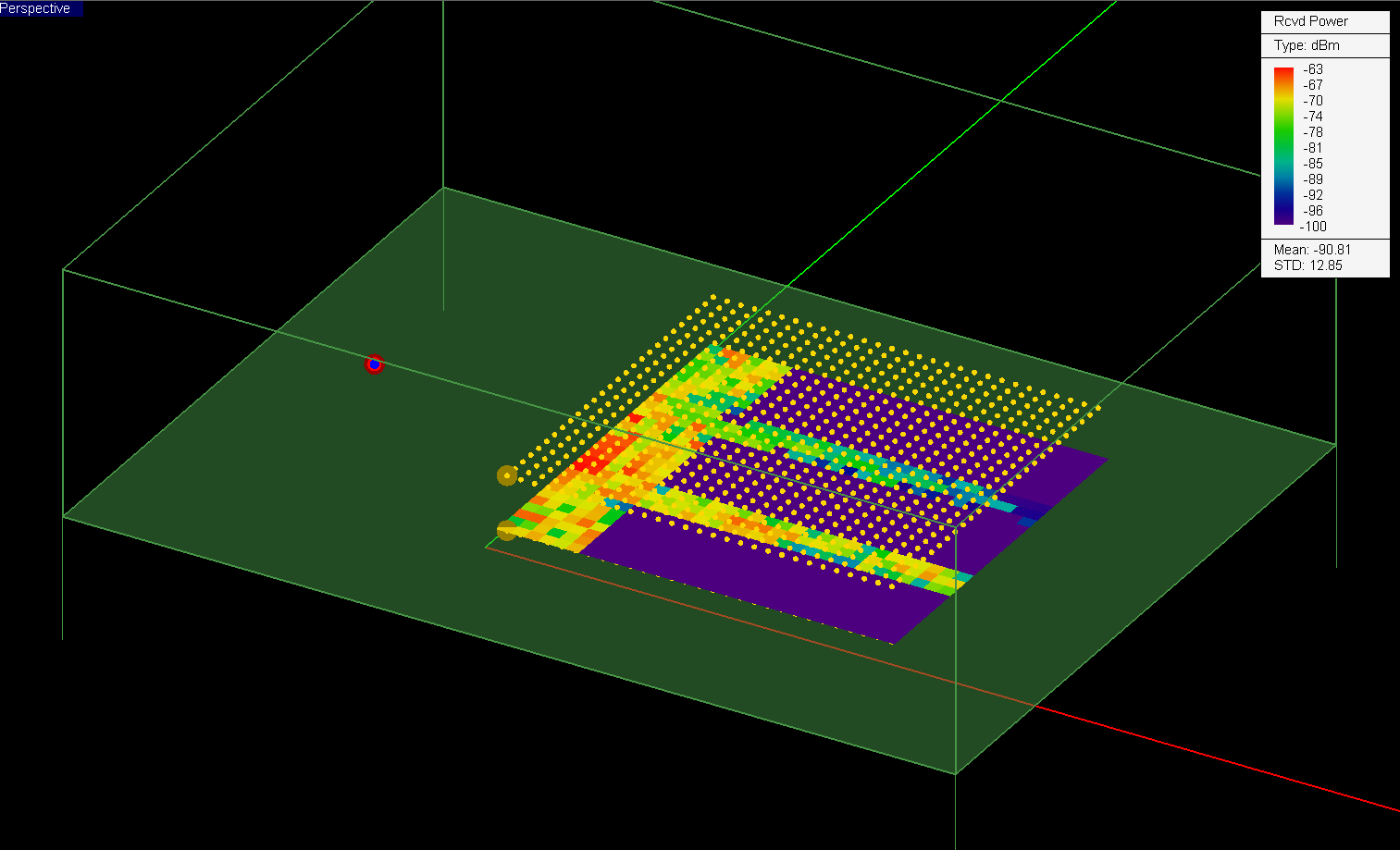Click the -70 legend value
1400x850 pixels.
coord(1313,101)
